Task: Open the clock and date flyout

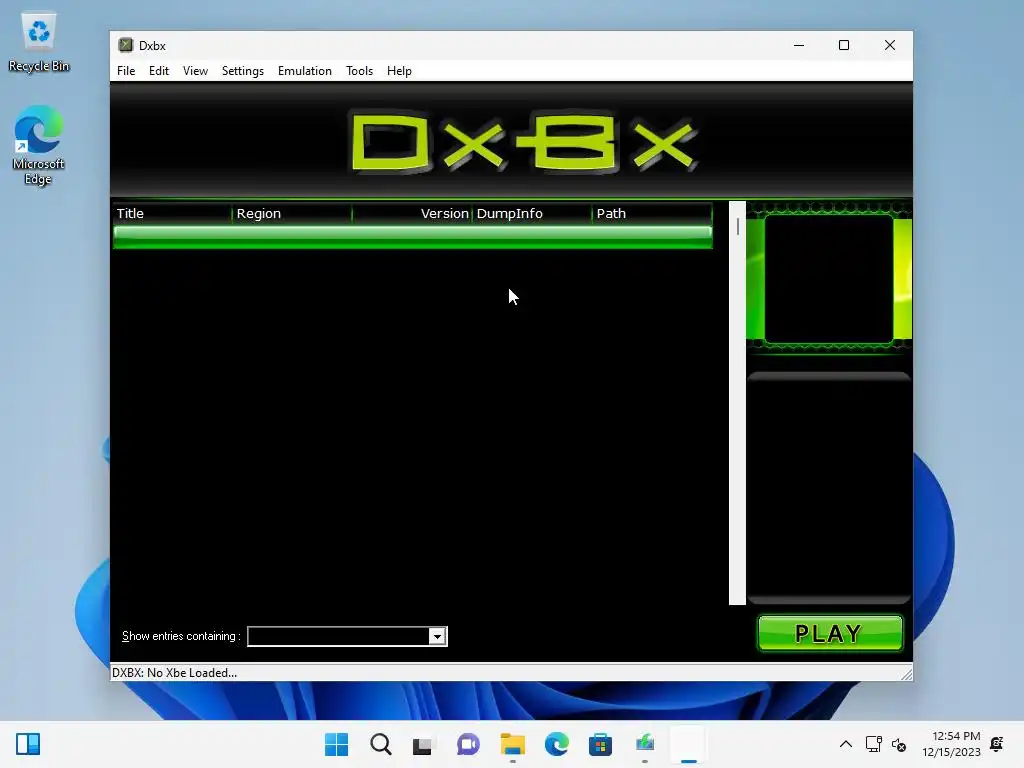Action: tap(952, 744)
